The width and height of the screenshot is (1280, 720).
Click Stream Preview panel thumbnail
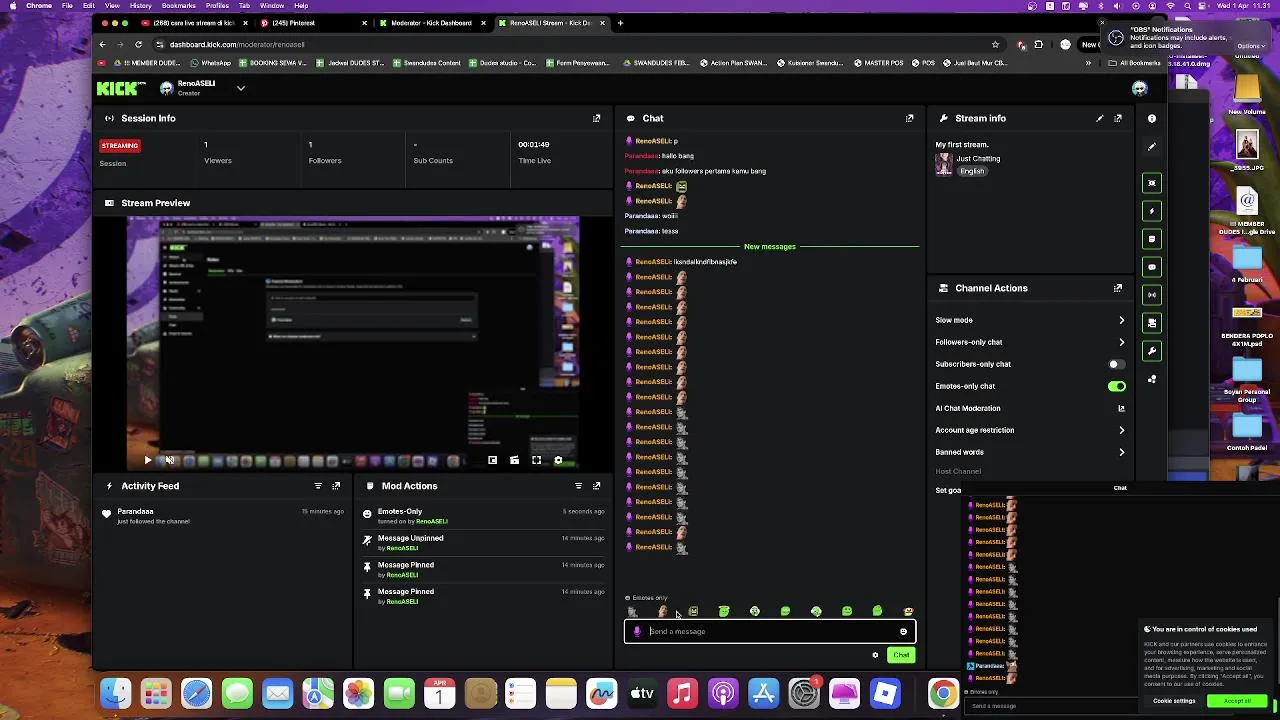point(352,343)
